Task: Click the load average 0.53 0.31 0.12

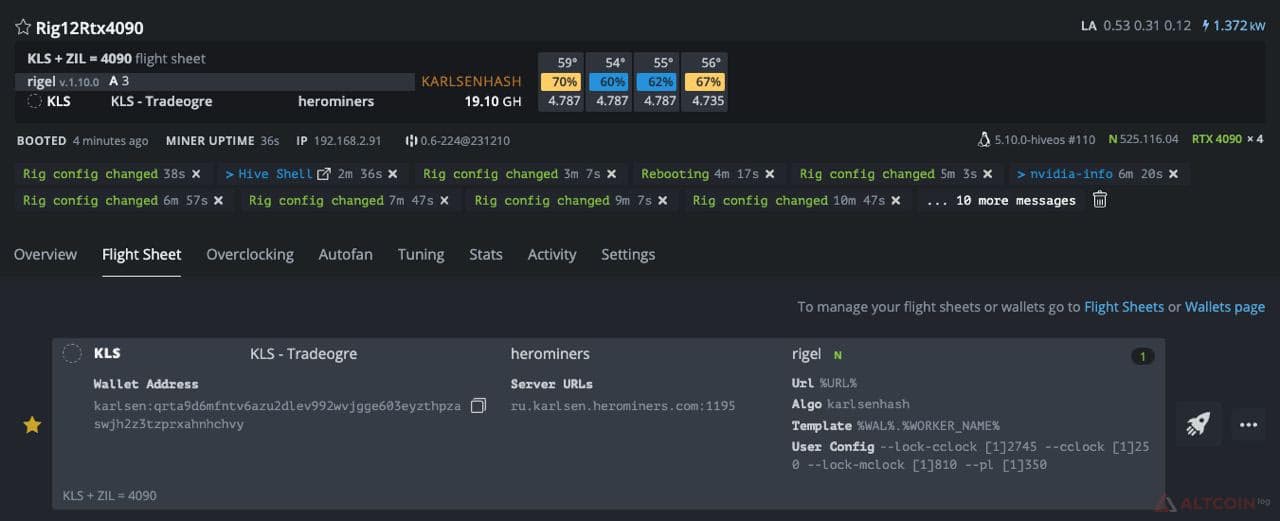Action: click(1147, 25)
